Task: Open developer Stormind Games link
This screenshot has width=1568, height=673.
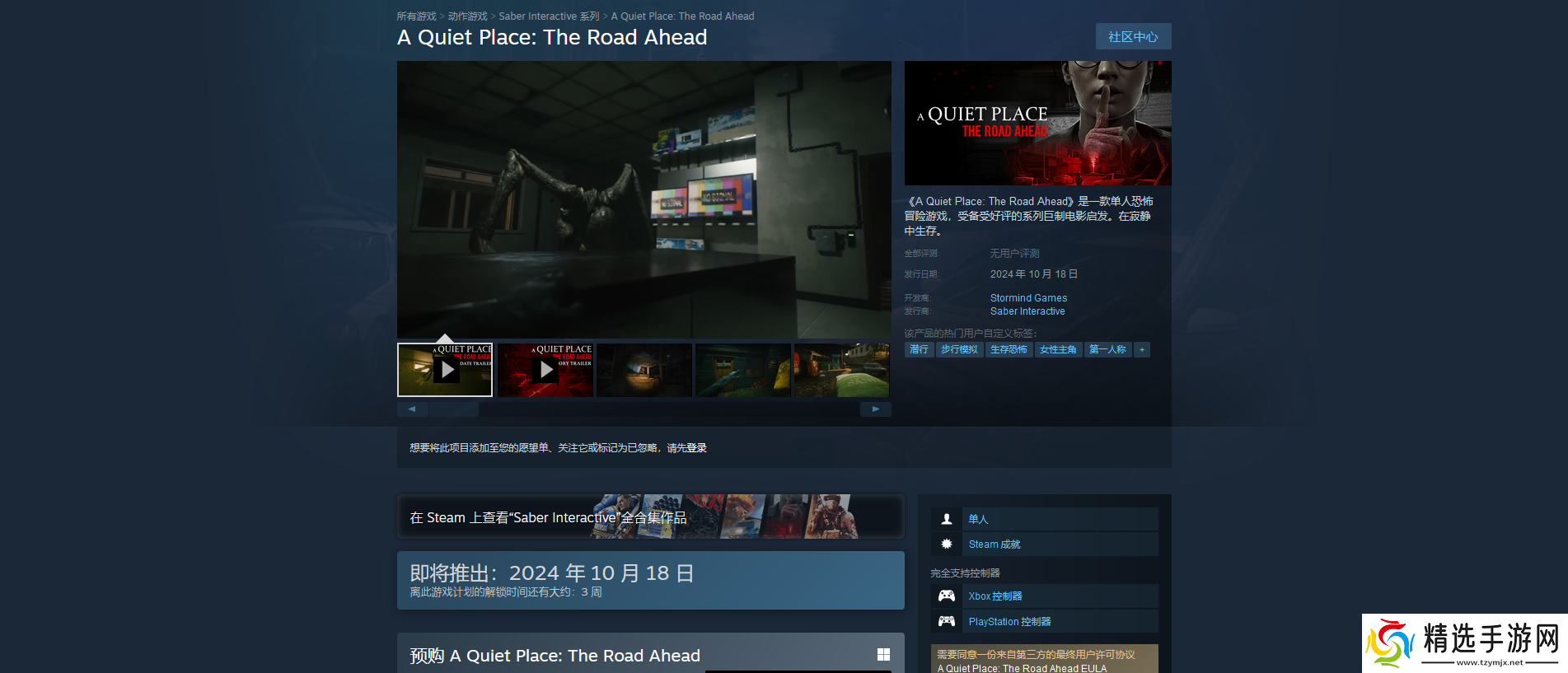Action: click(1028, 298)
